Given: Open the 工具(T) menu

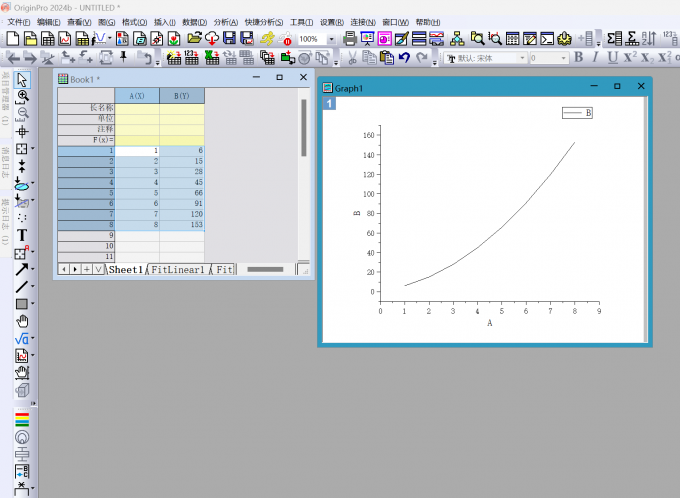Looking at the screenshot, I should (301, 22).
